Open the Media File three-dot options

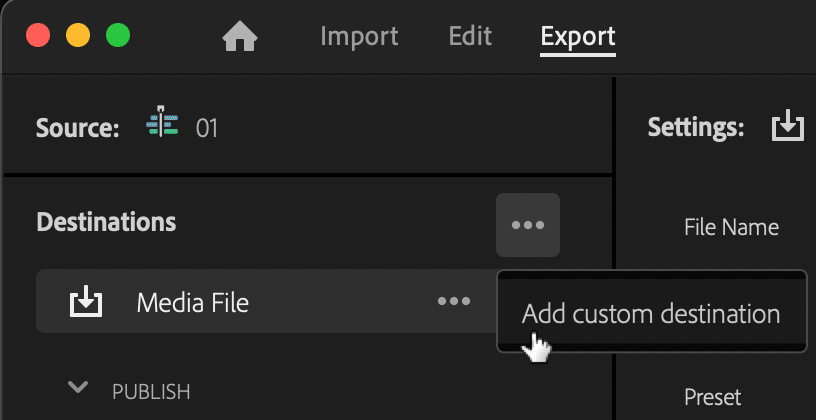pyautogui.click(x=454, y=301)
